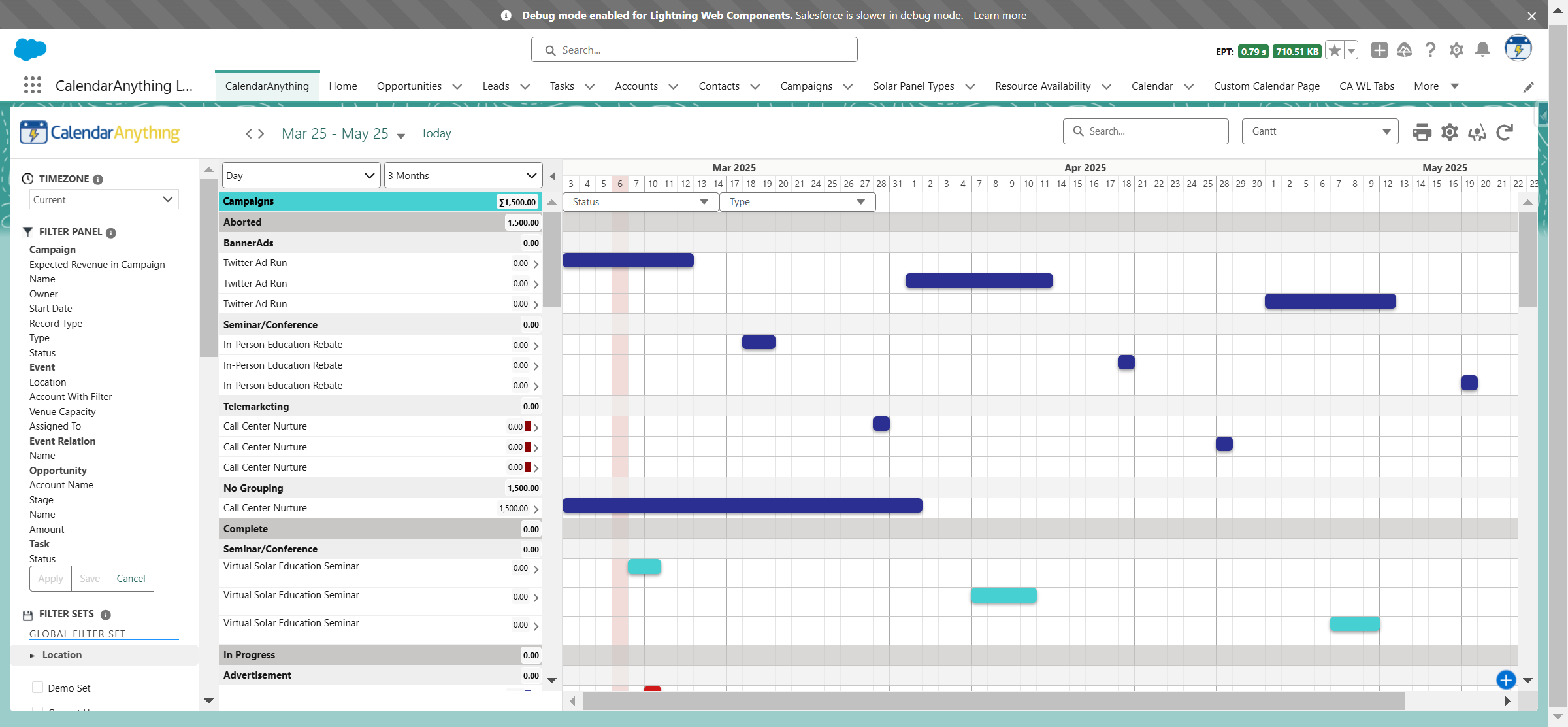The image size is (1568, 727).
Task: Open the favorites star icon
Action: [x=1335, y=50]
